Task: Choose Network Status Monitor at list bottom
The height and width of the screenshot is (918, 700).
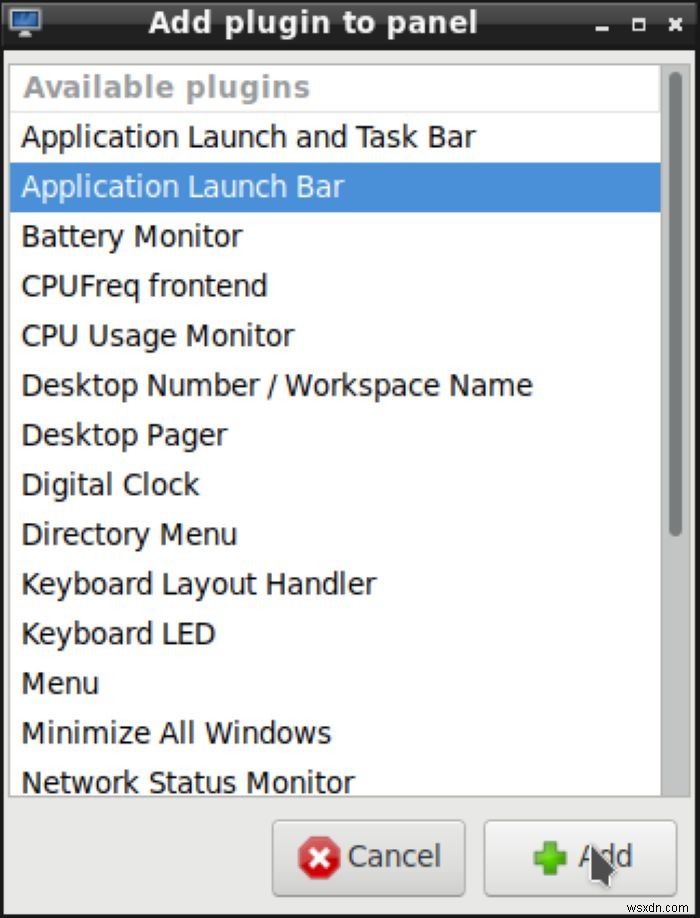Action: click(x=187, y=781)
